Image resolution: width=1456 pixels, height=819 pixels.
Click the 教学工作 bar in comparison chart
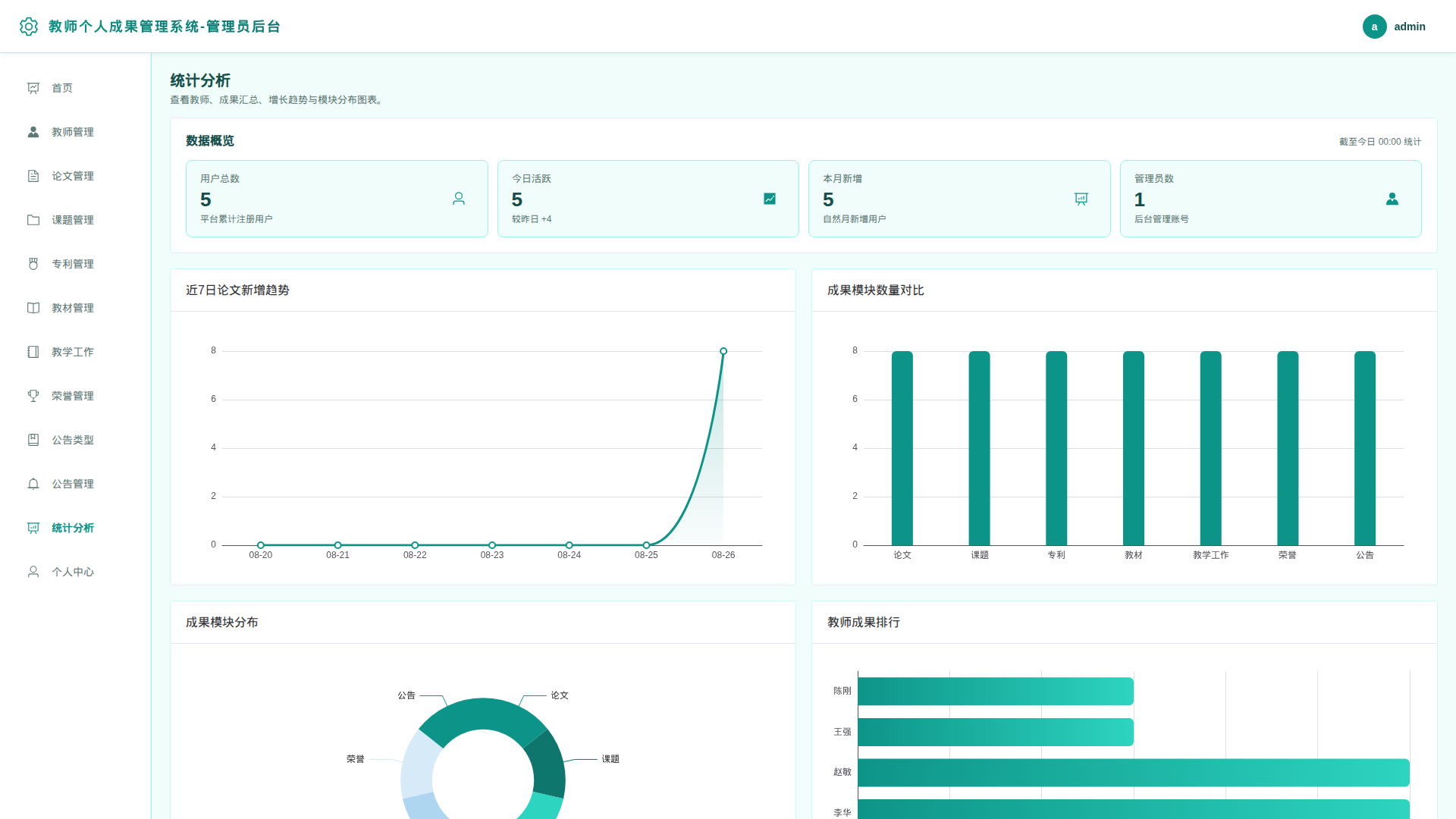click(1211, 448)
